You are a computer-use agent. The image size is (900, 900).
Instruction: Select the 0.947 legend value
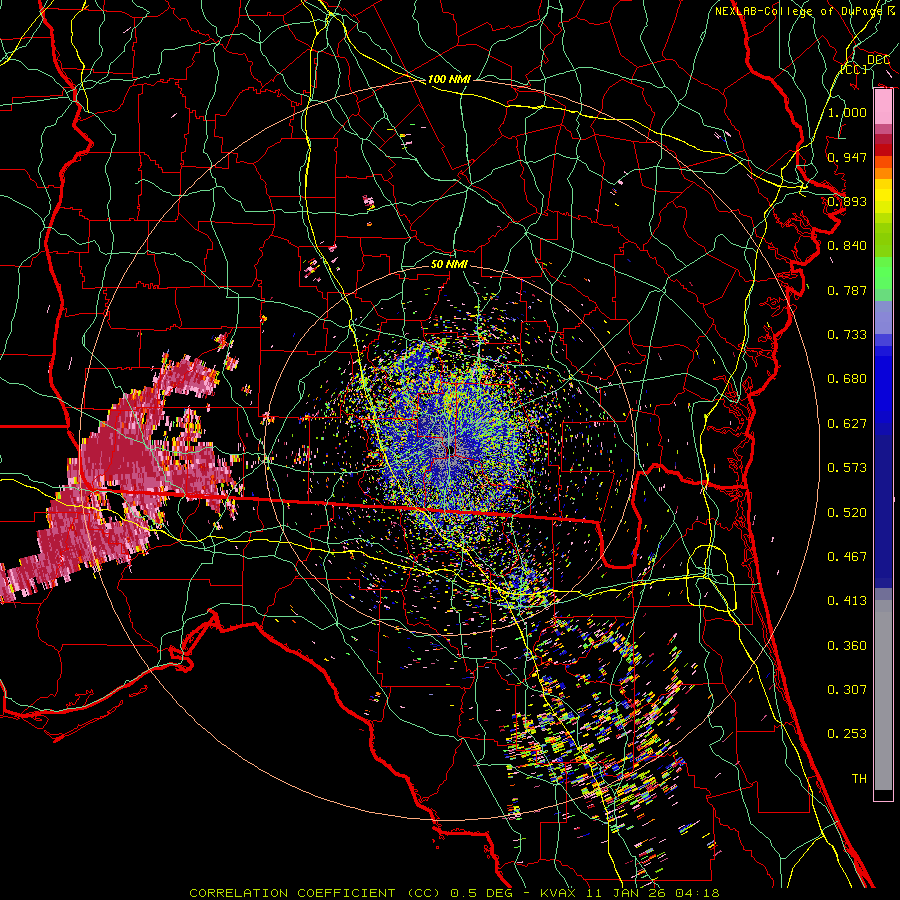847,157
